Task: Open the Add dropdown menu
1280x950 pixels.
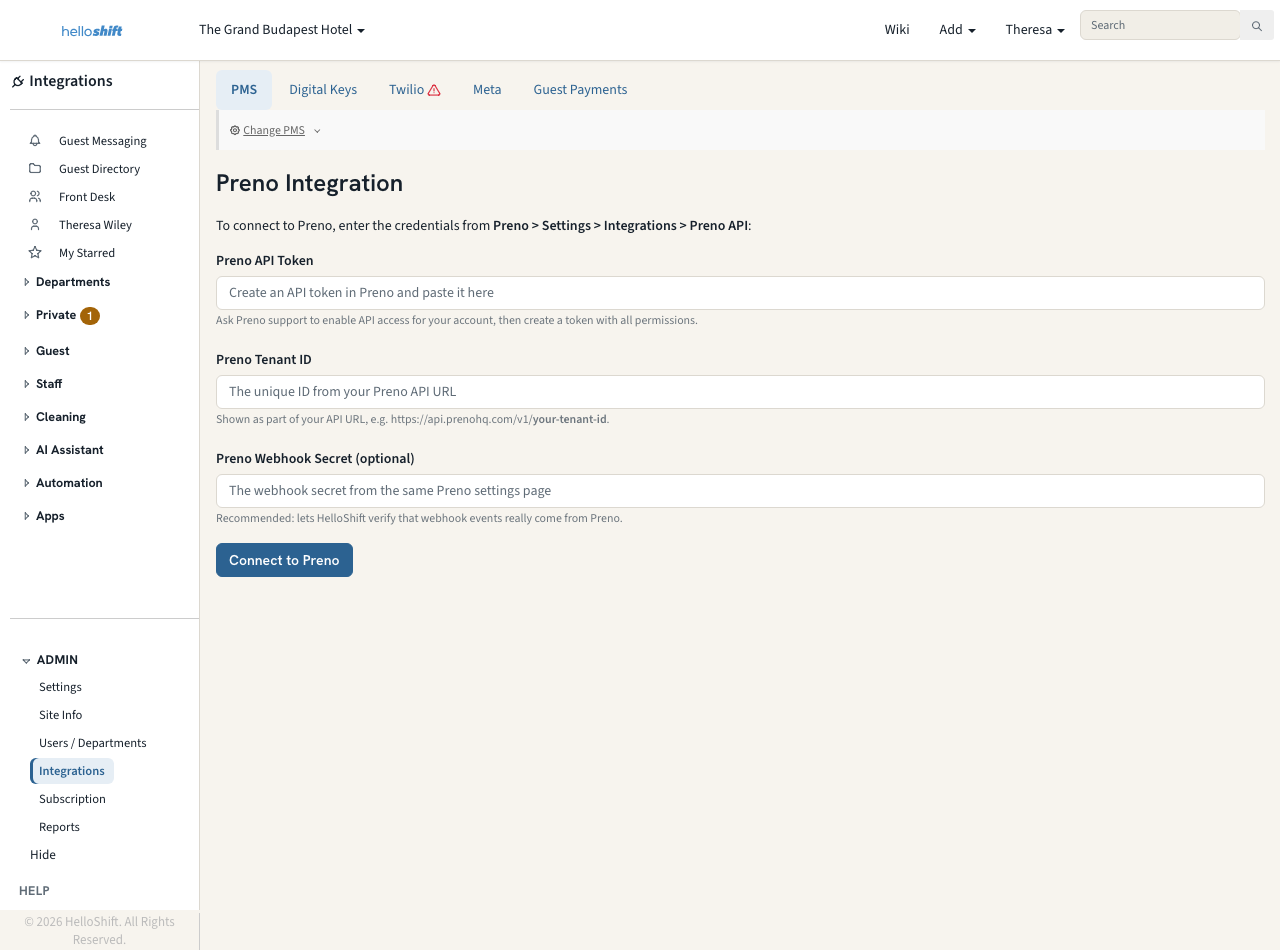Action: coord(957,30)
